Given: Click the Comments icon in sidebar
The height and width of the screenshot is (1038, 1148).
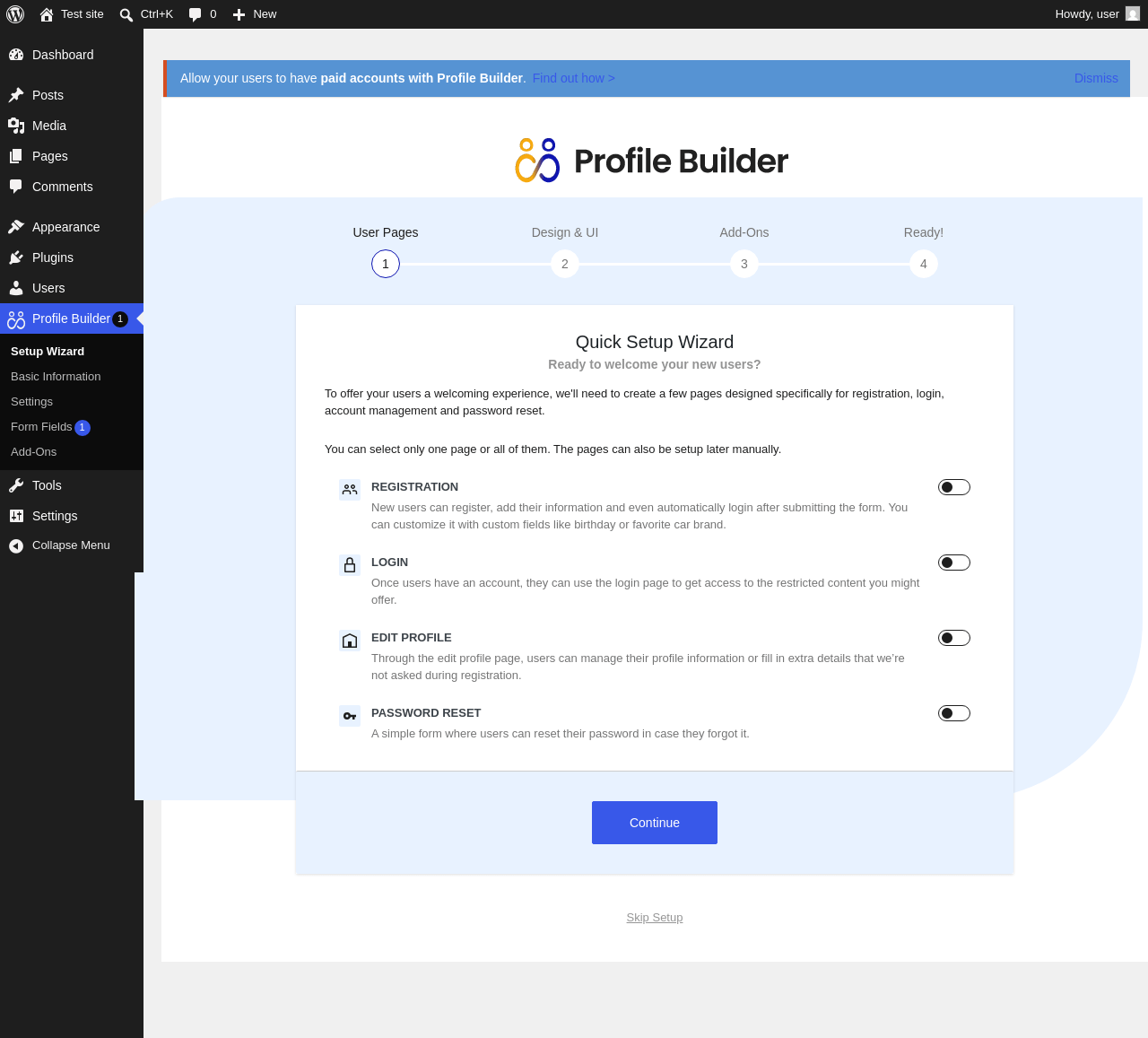Looking at the screenshot, I should pyautogui.click(x=16, y=187).
